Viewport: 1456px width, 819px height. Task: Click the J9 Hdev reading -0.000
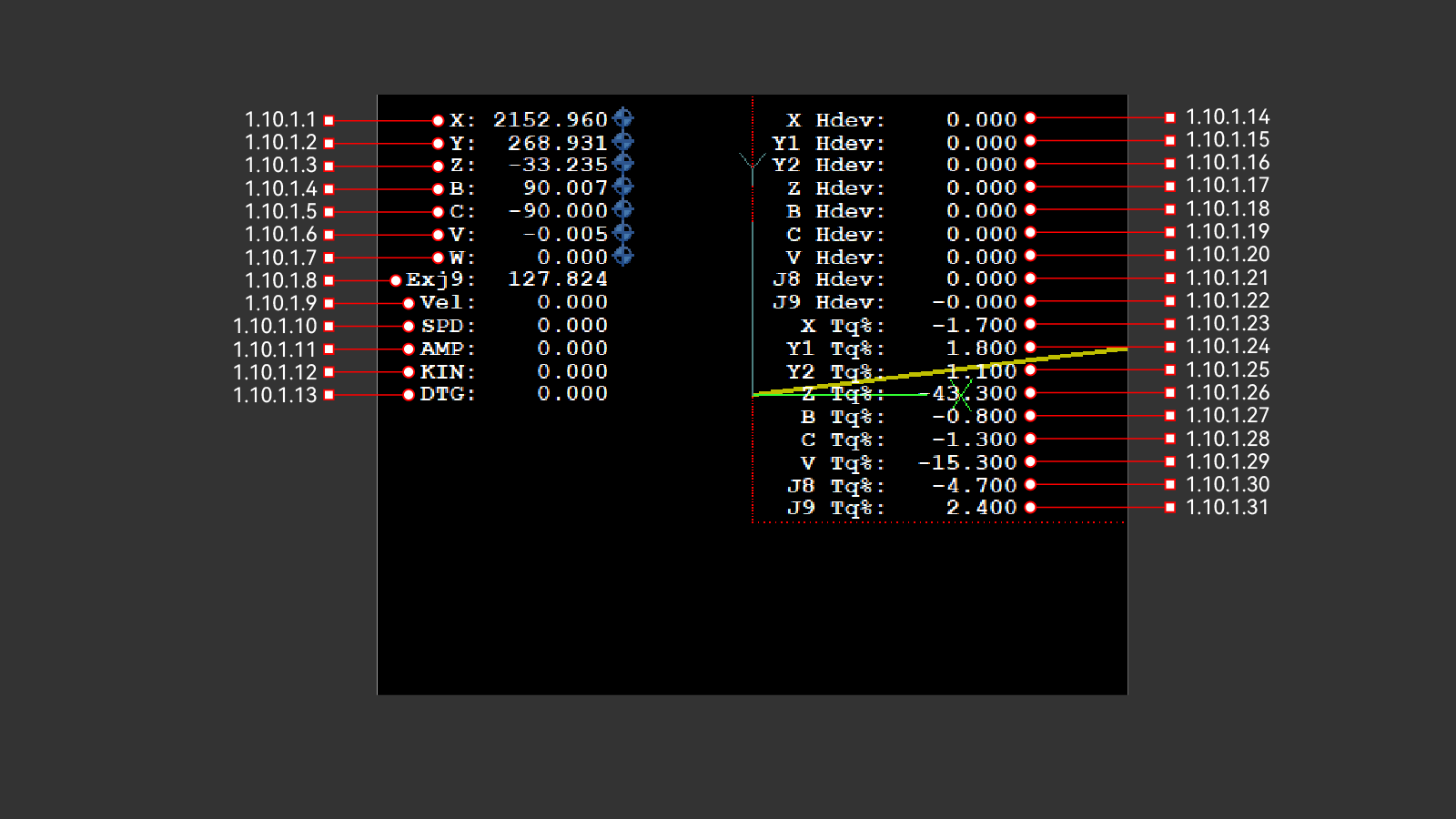(x=974, y=302)
